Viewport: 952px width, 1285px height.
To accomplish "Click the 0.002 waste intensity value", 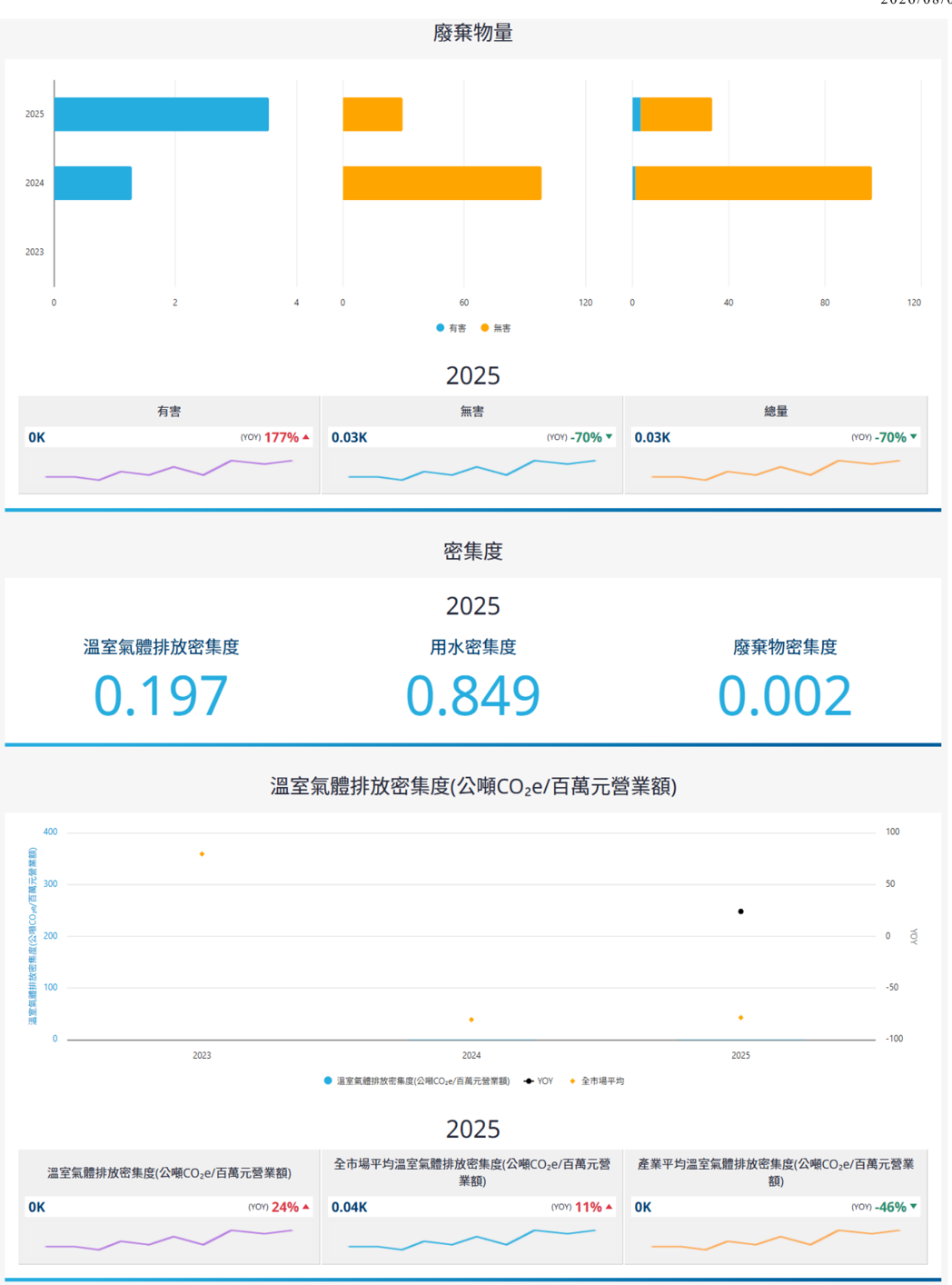I will point(785,696).
